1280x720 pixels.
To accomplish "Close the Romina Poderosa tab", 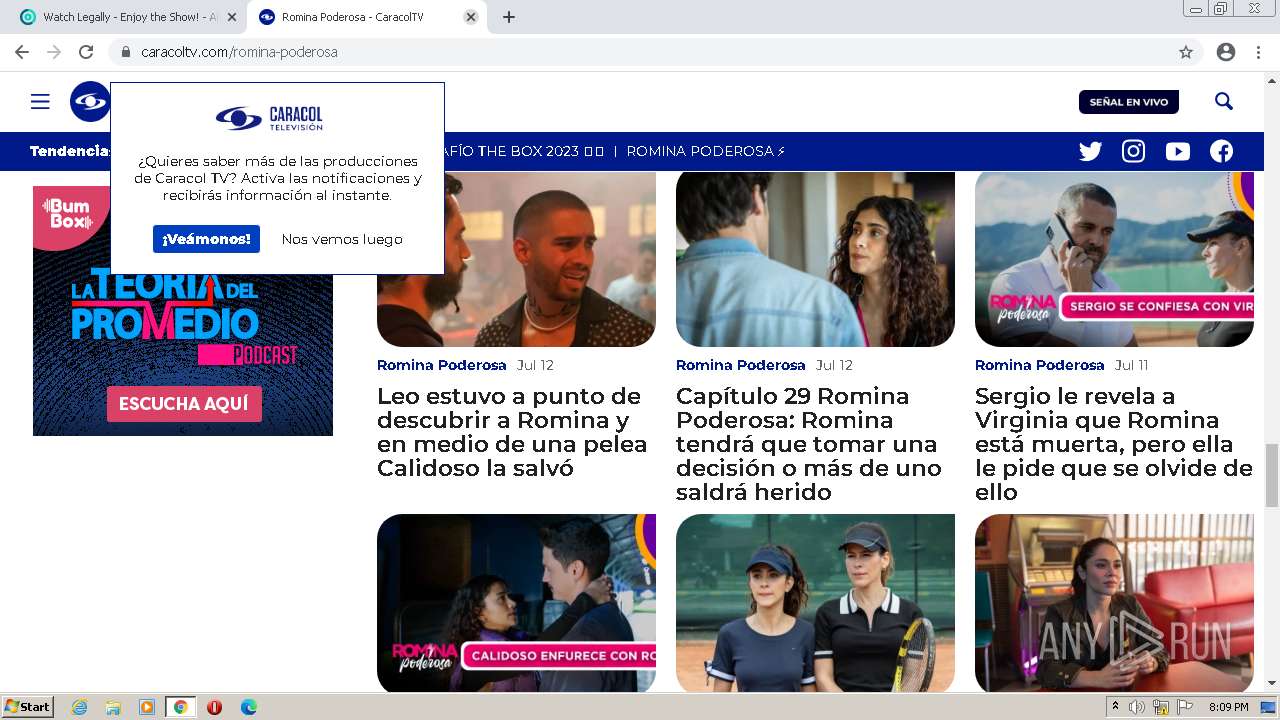I will pos(471,17).
